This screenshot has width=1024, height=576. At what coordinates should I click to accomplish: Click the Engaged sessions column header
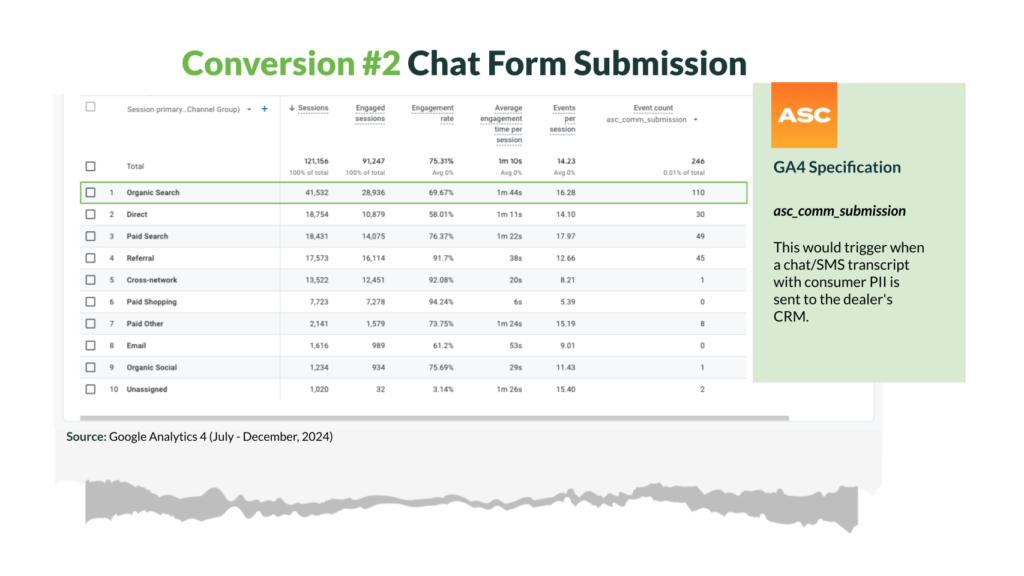tap(370, 113)
